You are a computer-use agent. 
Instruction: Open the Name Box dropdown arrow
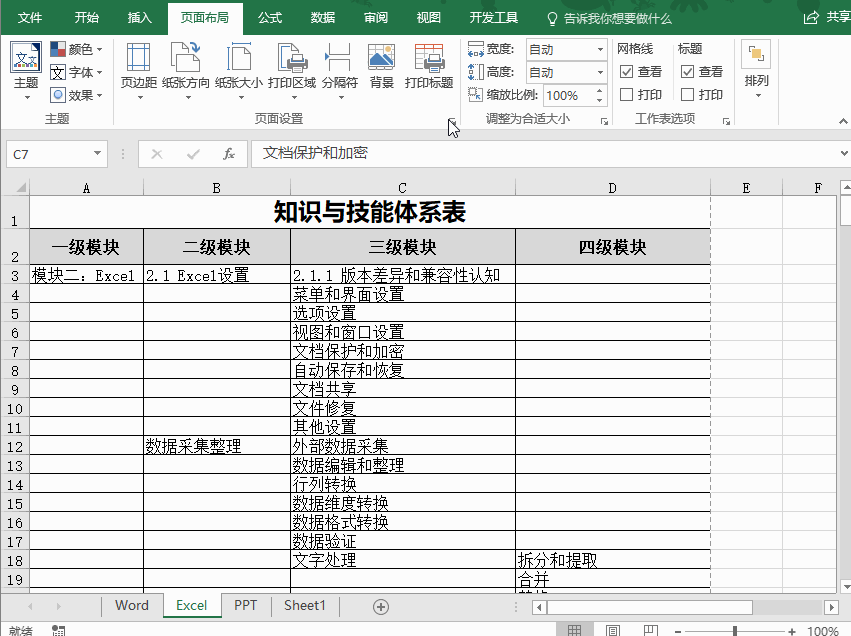coord(97,154)
